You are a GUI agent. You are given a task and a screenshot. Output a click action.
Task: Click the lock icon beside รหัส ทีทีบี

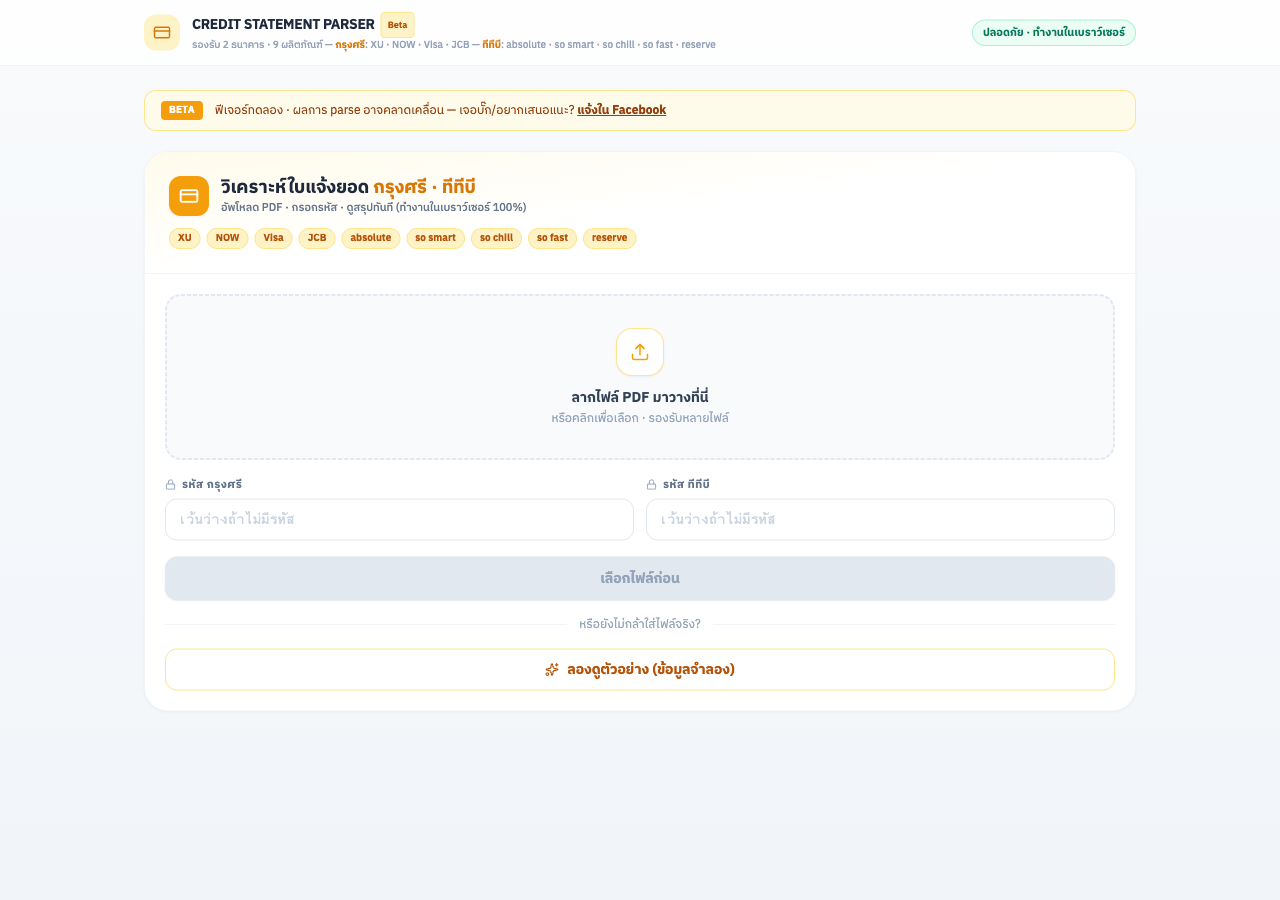651,485
